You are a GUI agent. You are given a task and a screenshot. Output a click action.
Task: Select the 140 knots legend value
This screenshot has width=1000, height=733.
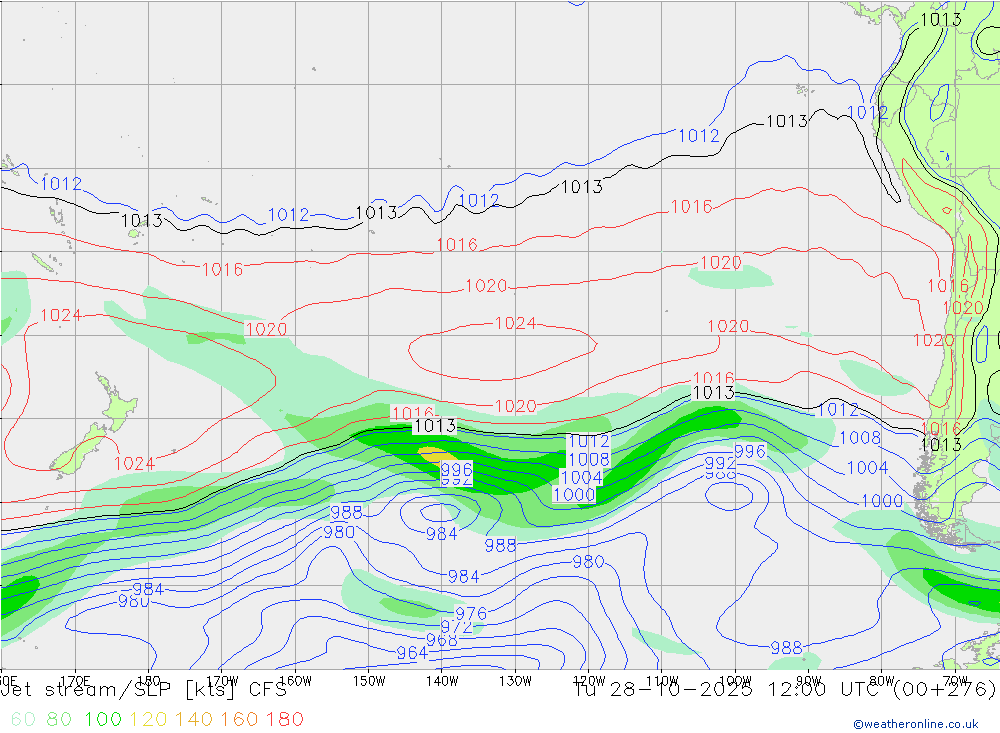(x=193, y=719)
